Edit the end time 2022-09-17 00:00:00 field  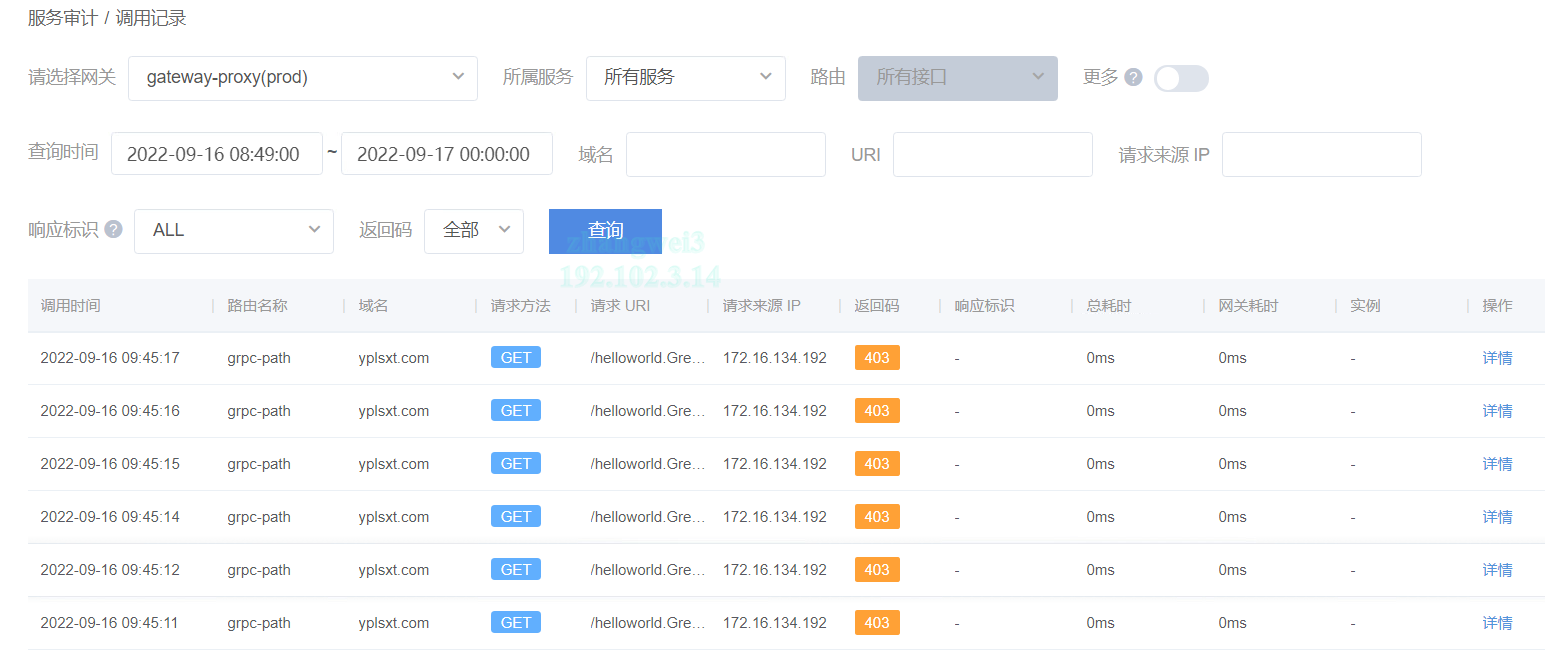click(446, 154)
